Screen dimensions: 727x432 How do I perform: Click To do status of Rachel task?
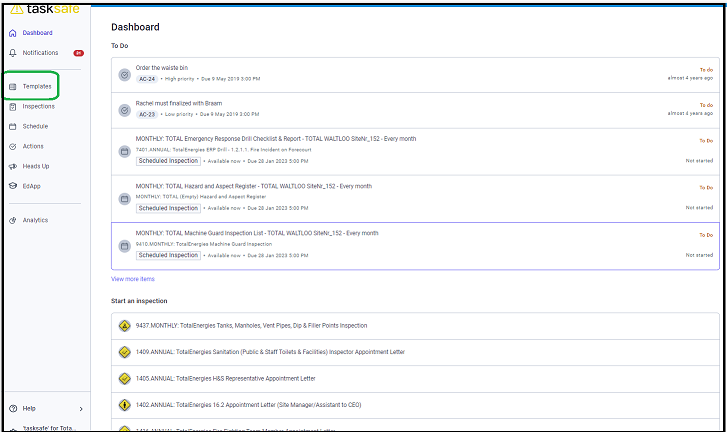tap(706, 105)
